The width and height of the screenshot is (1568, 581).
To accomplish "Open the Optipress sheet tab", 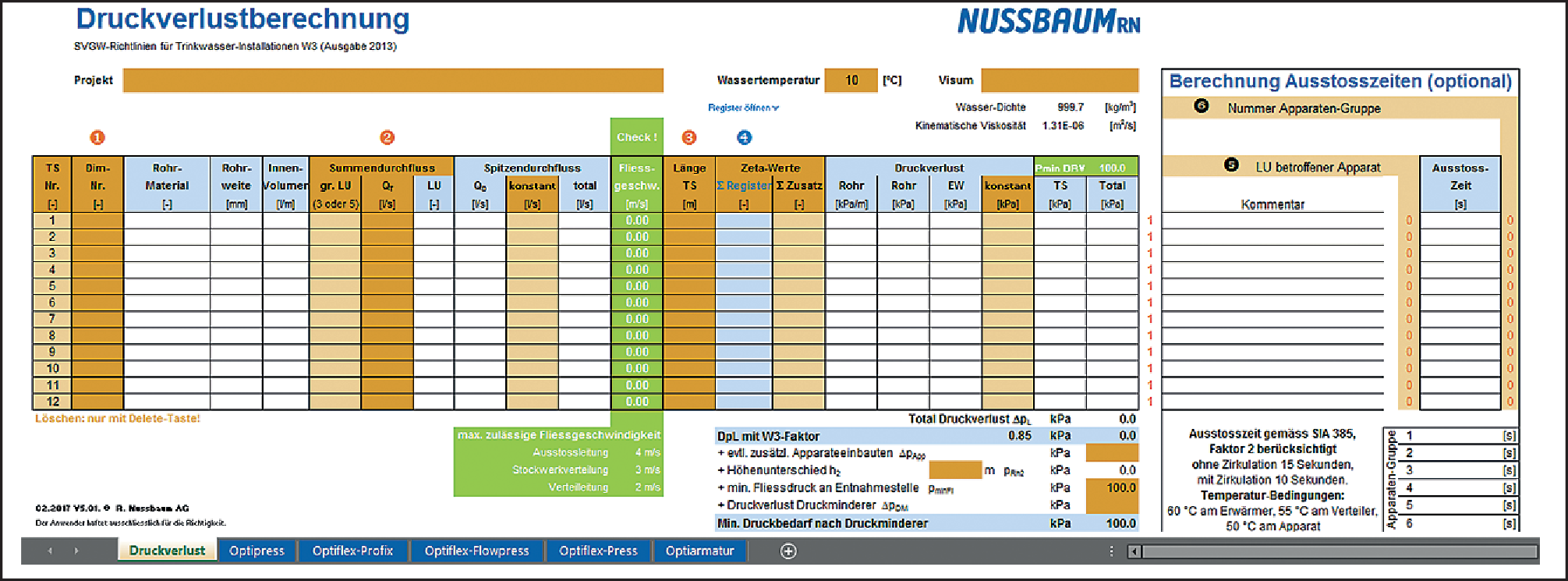I will [257, 551].
